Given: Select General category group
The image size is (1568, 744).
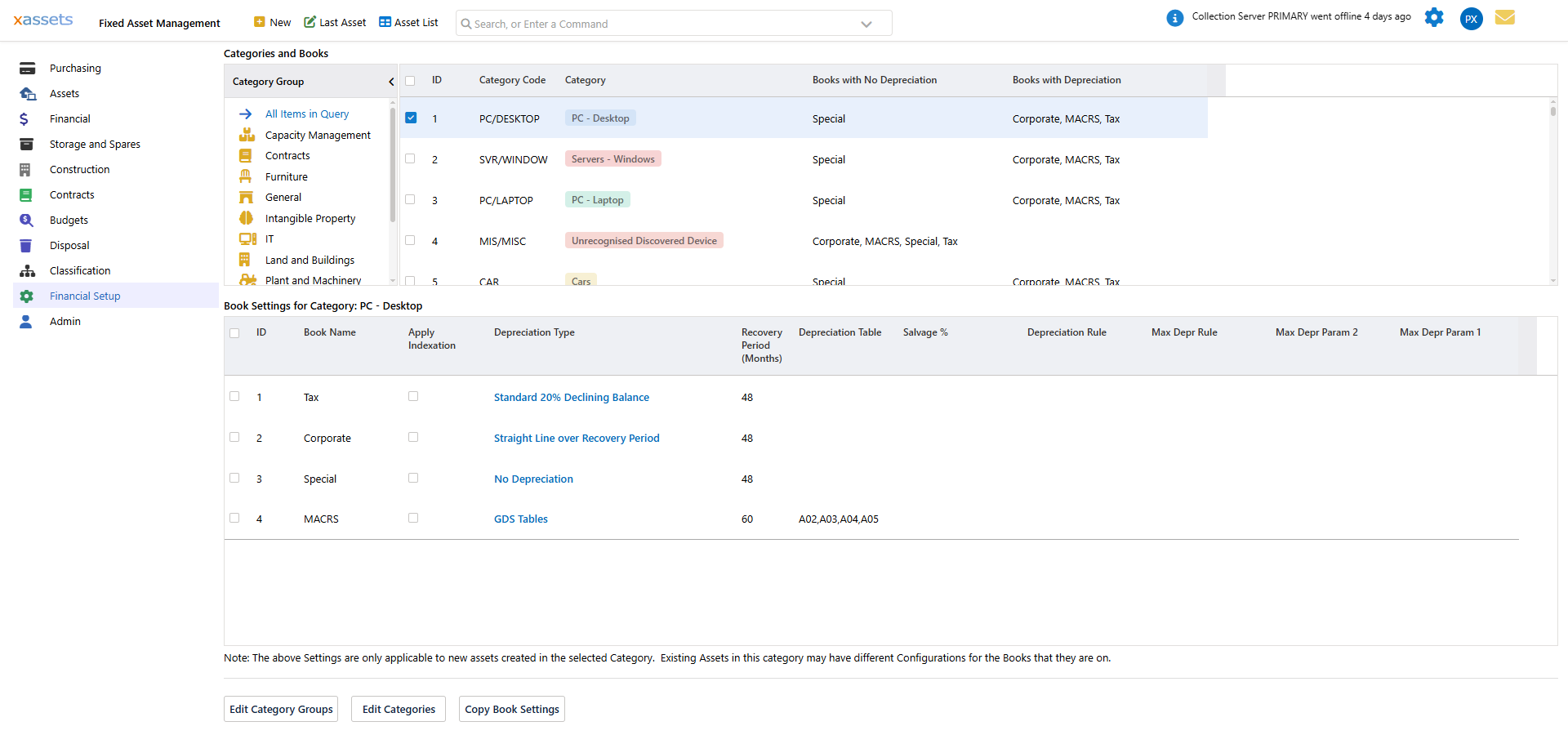Looking at the screenshot, I should (283, 198).
